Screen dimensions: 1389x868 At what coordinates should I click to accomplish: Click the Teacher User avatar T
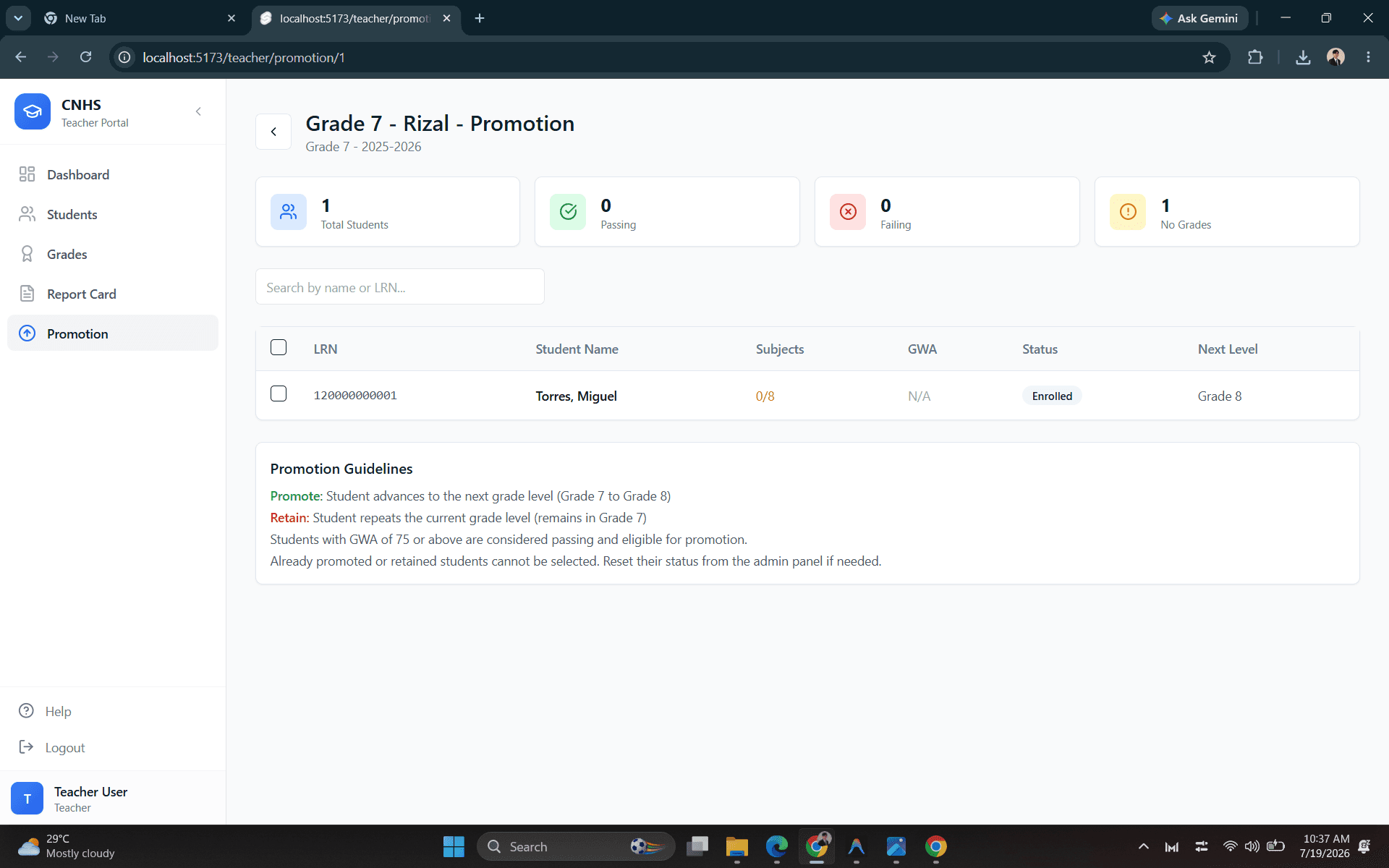(x=27, y=799)
